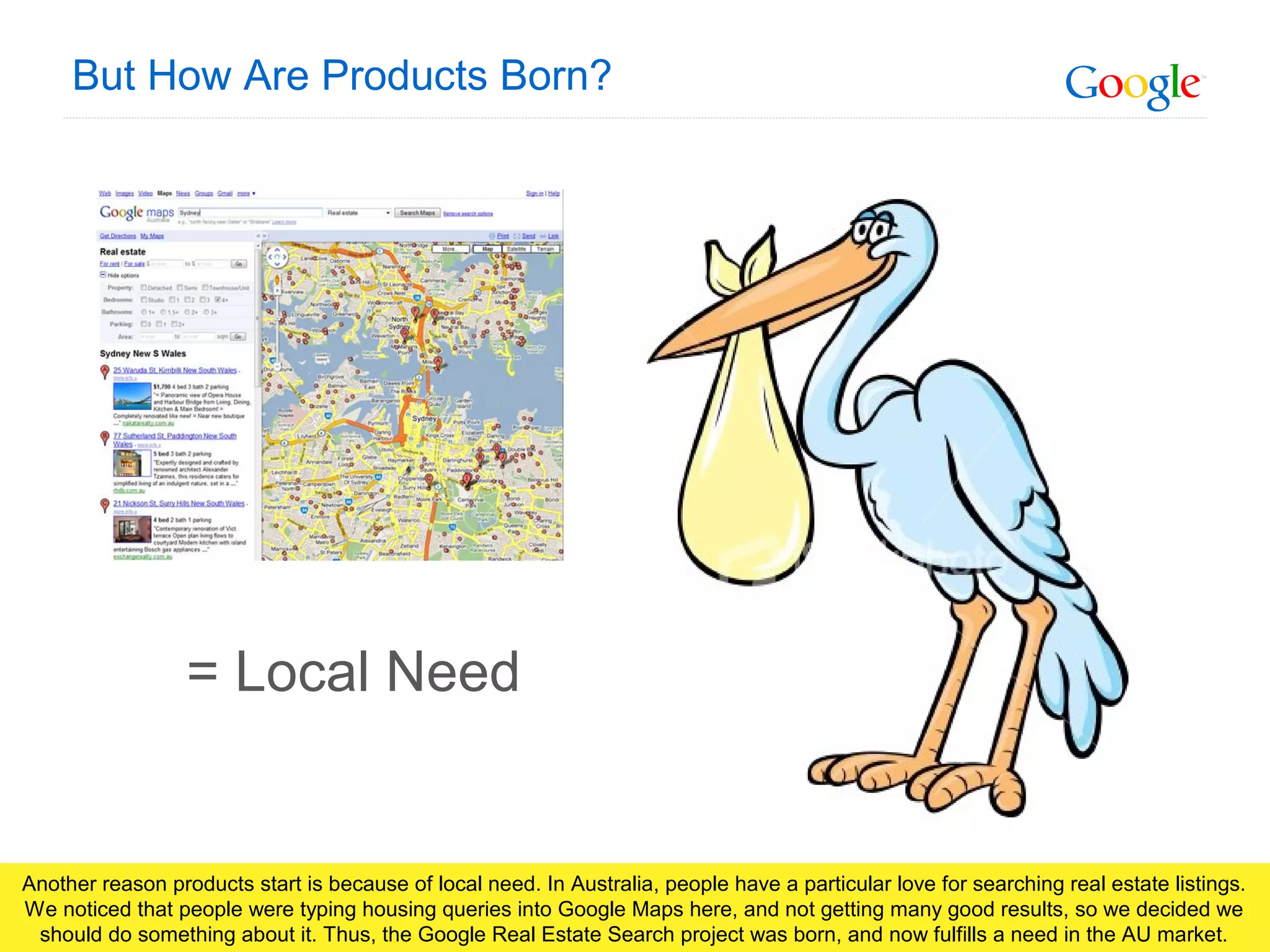This screenshot has width=1270, height=952.
Task: Click the For sale link
Action: [135, 264]
